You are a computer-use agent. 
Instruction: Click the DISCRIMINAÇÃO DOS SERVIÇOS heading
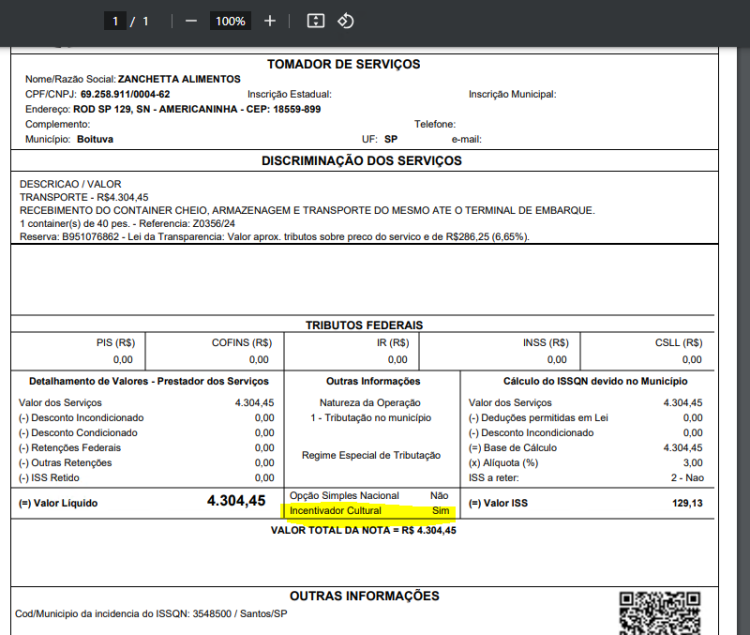coord(362,161)
